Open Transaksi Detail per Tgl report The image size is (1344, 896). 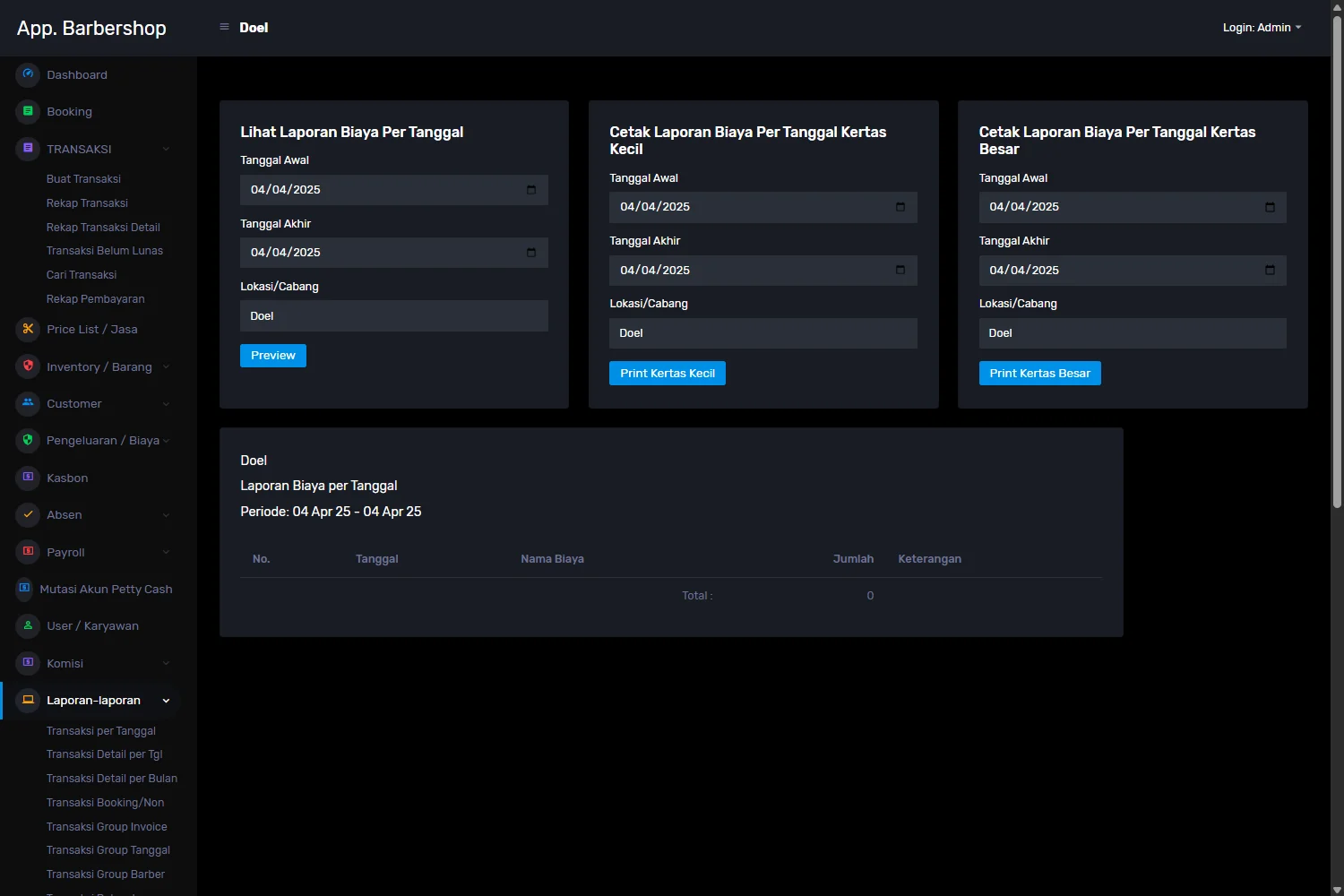tap(104, 754)
